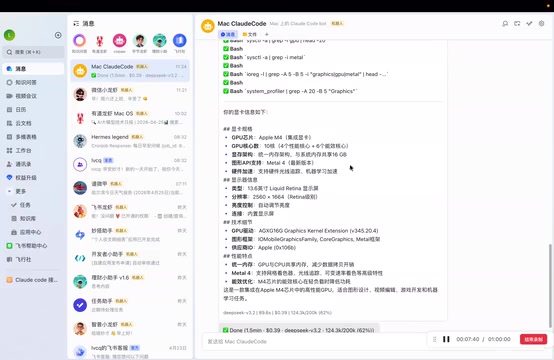Open chat settings gear icon
Image resolution: width=554 pixels, height=360 pixels.
click(541, 24)
